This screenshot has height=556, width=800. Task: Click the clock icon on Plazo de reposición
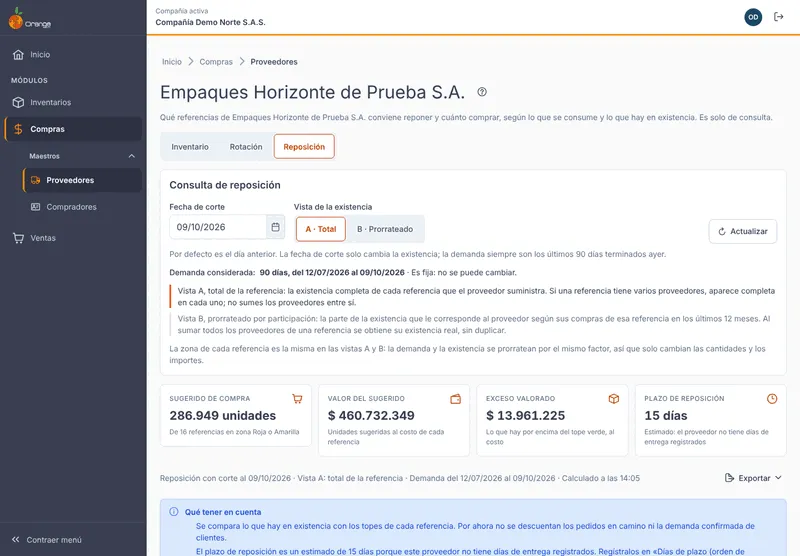tap(772, 399)
